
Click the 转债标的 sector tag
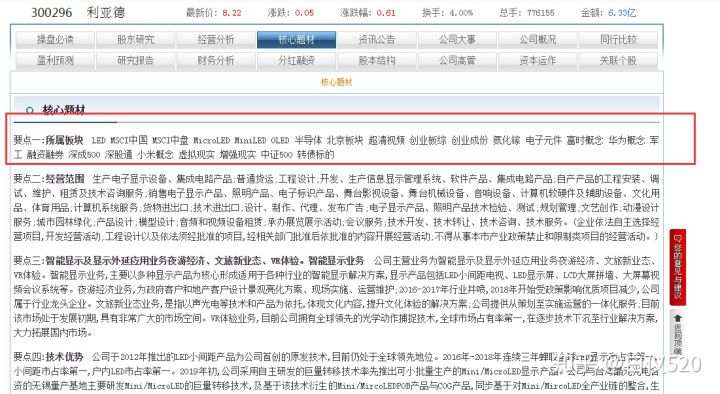pos(315,155)
